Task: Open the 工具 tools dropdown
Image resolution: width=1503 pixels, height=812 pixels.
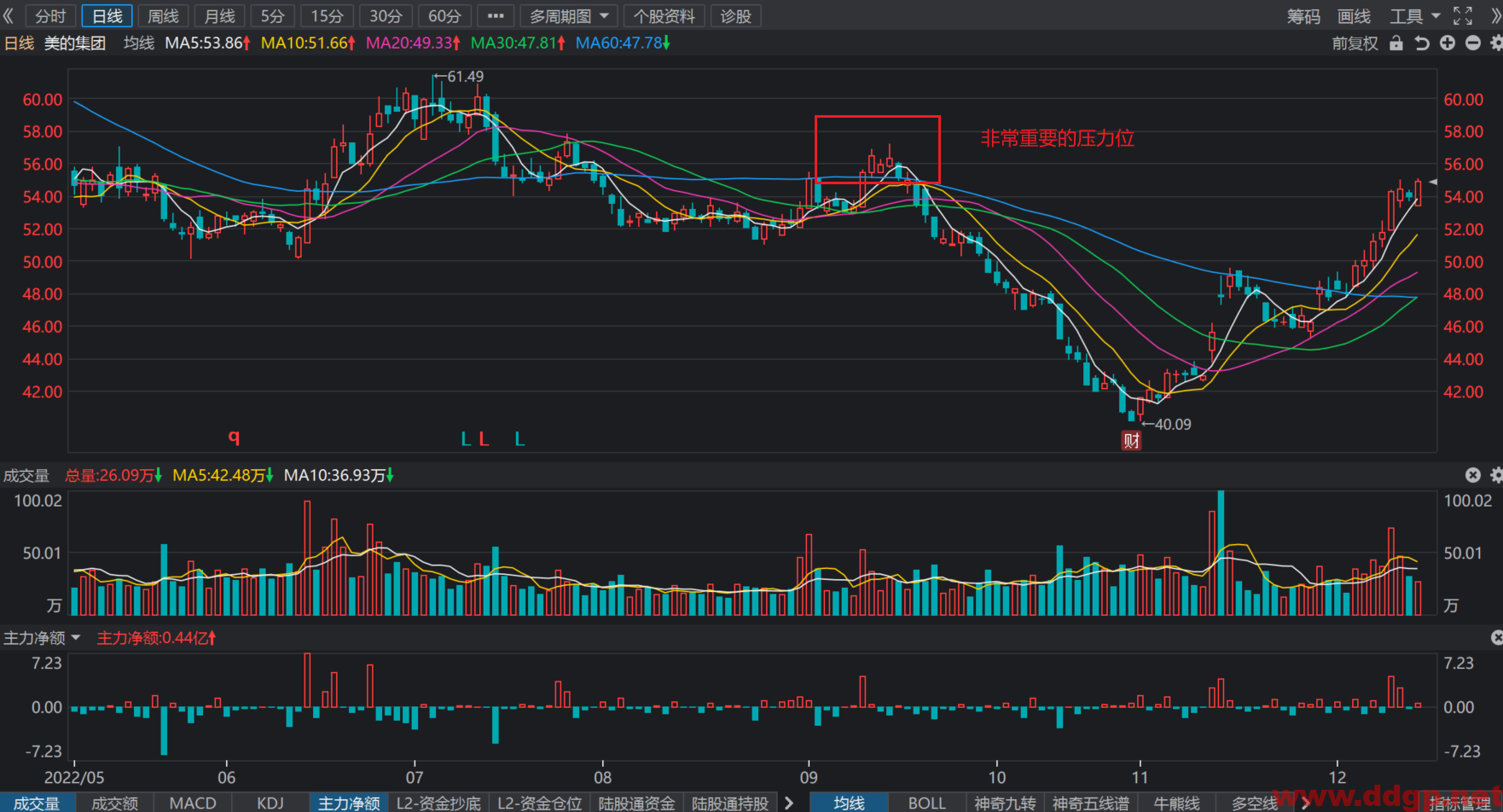Action: point(1414,16)
